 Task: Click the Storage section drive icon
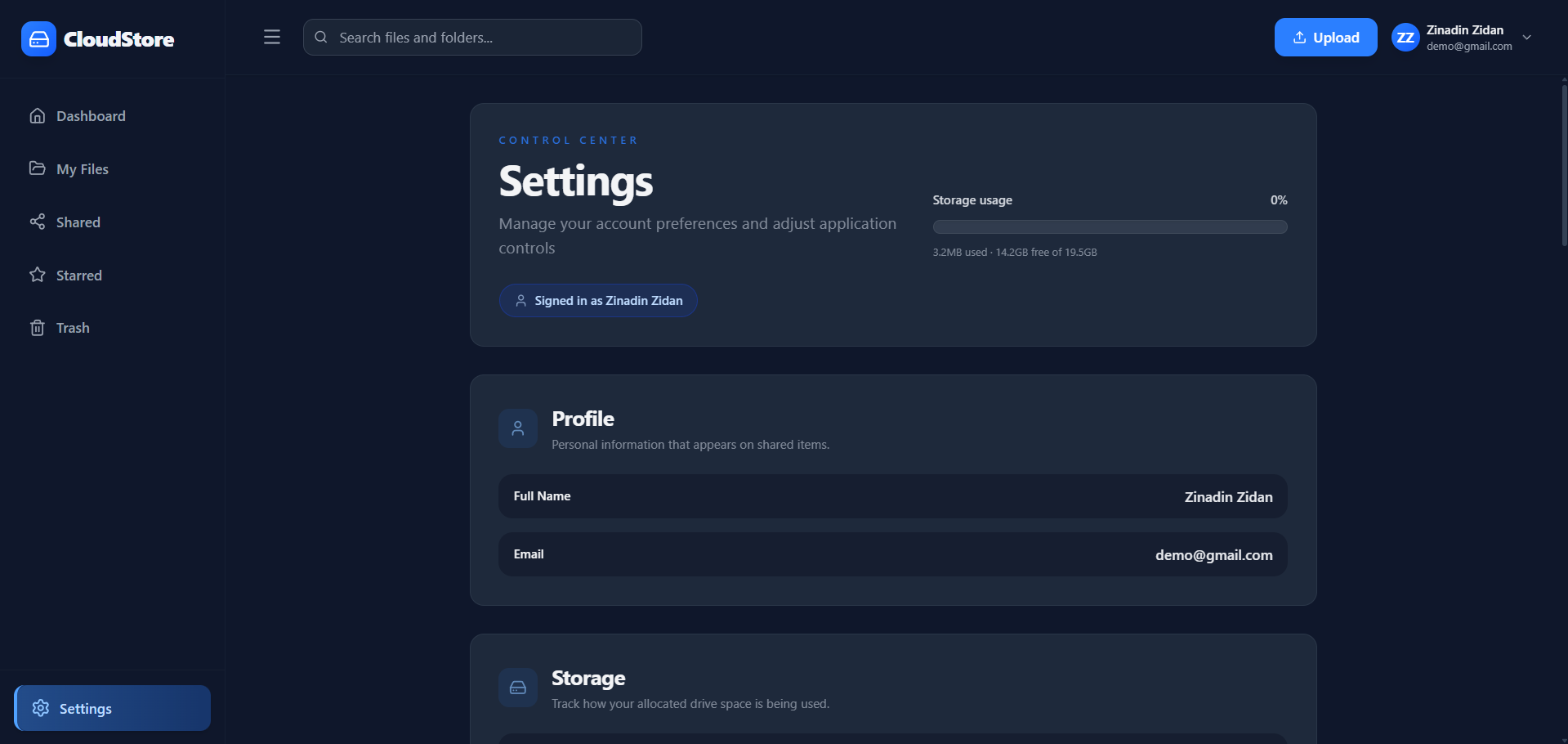pos(518,688)
